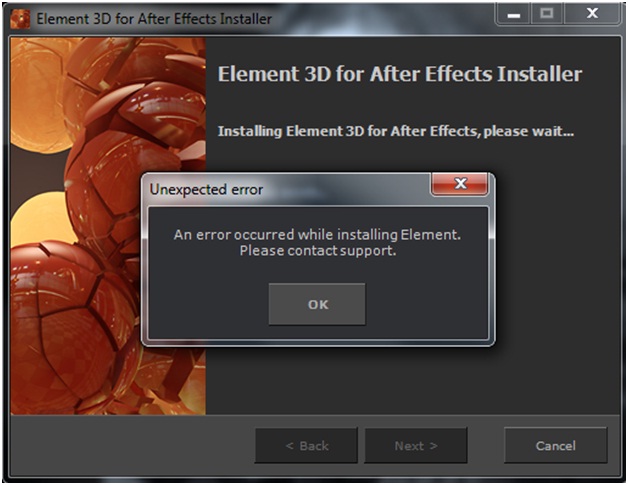Click the greyed-out Next > button
This screenshot has width=628, height=485.
point(416,446)
